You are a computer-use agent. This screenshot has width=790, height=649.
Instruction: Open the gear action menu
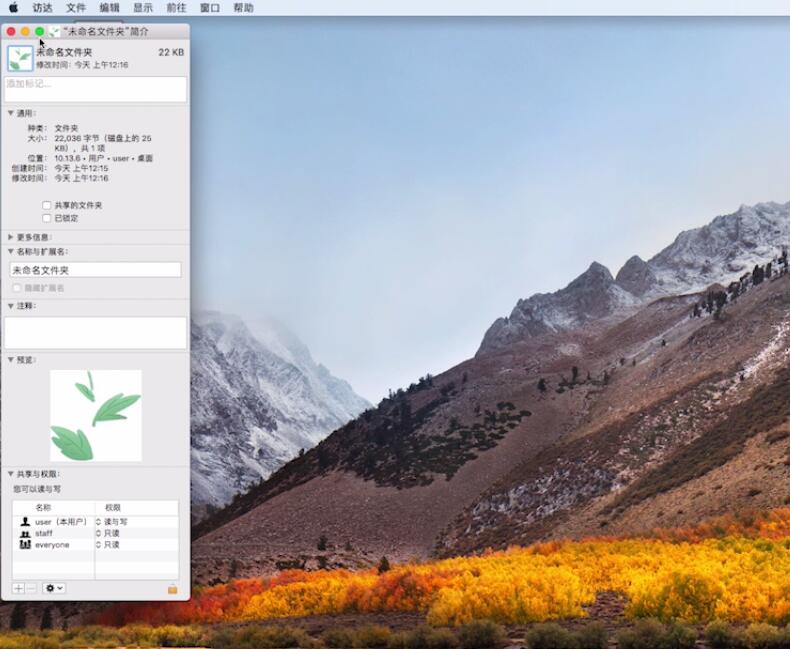[54, 588]
